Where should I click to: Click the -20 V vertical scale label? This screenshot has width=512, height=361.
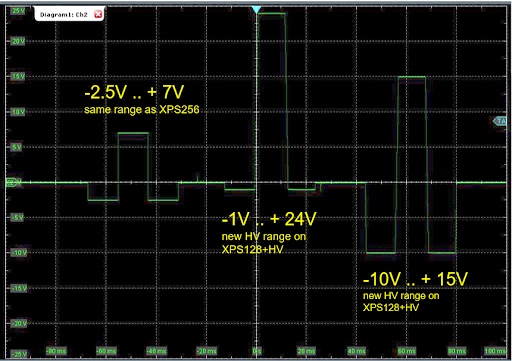pyautogui.click(x=19, y=323)
